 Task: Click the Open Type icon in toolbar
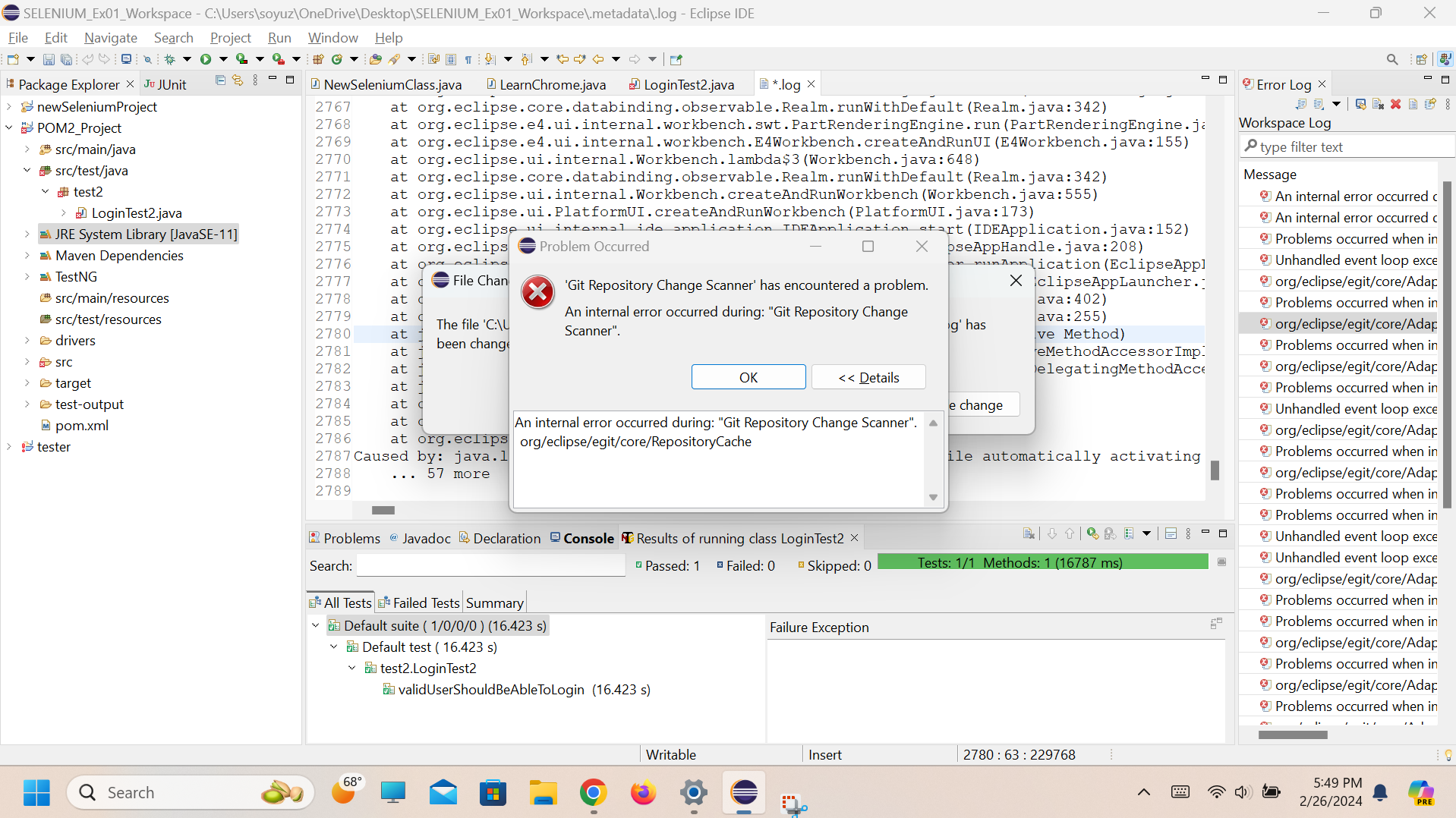tap(375, 59)
